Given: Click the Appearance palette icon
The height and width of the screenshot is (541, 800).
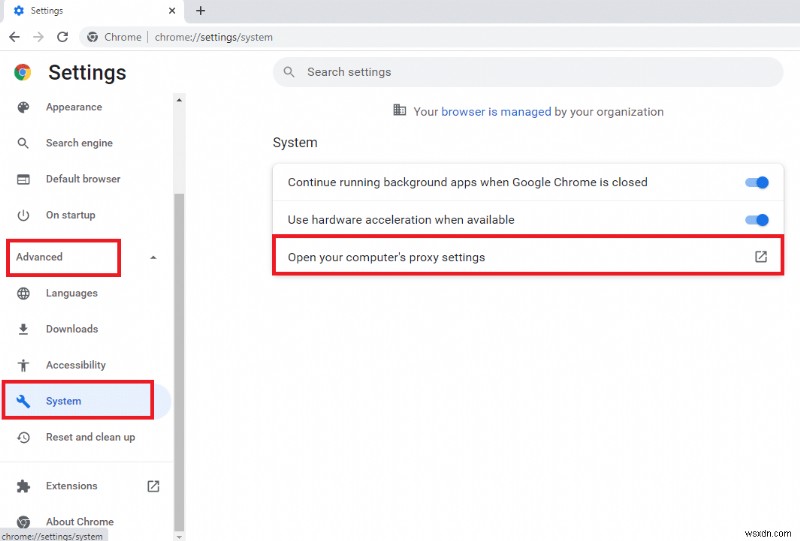Looking at the screenshot, I should 24,107.
